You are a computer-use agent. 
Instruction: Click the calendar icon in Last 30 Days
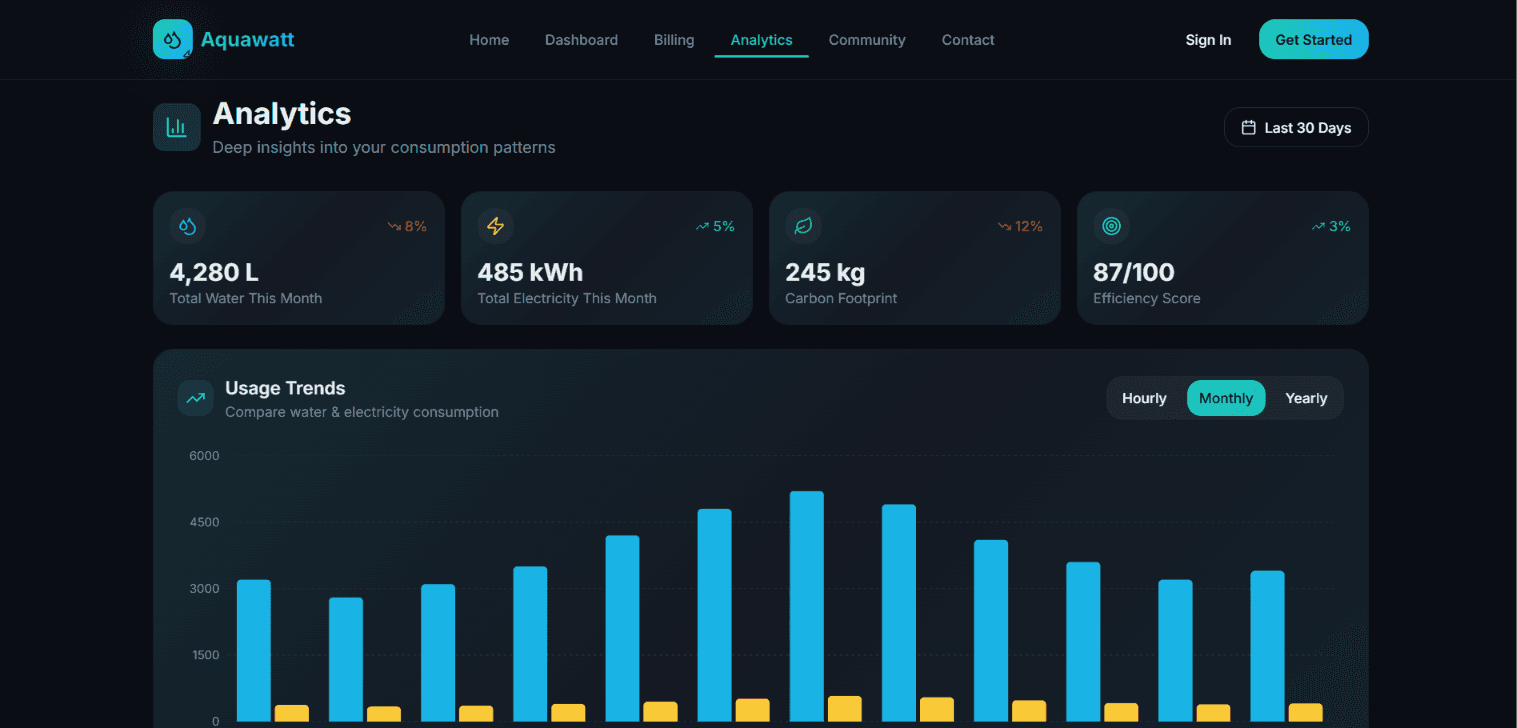tap(1248, 128)
